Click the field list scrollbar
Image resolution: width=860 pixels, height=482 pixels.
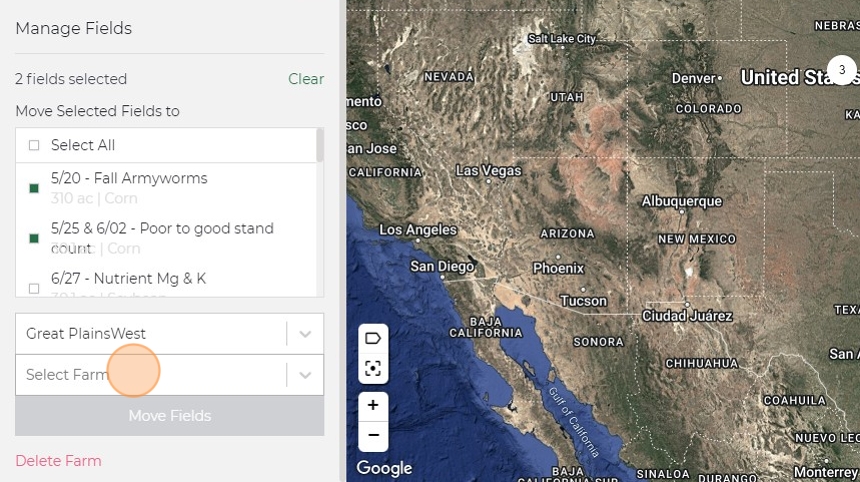(320, 145)
